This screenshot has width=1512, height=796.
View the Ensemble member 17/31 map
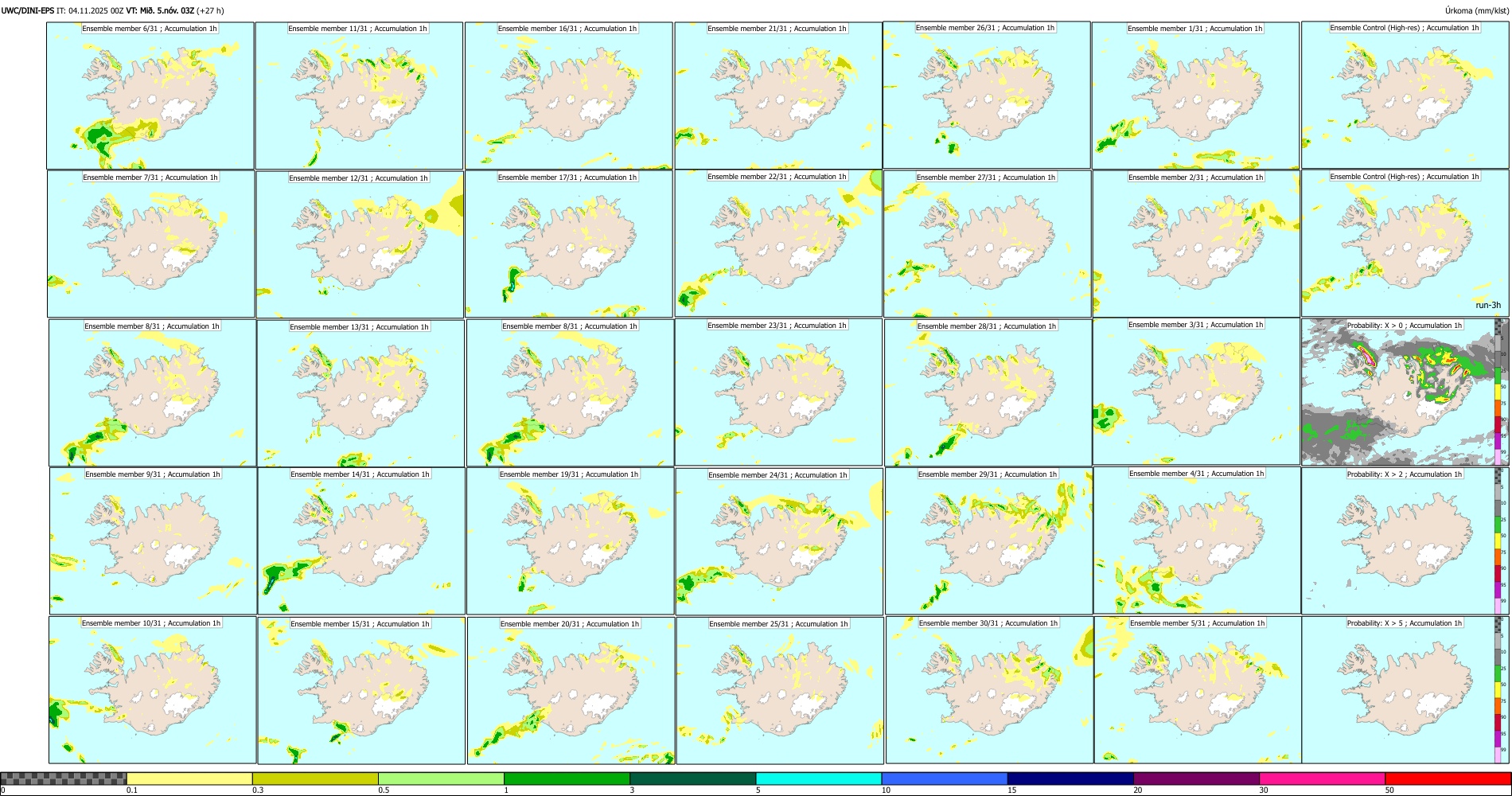569,244
